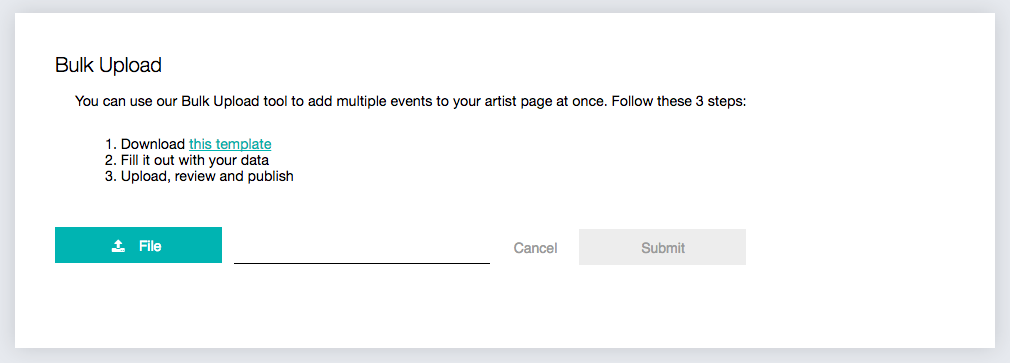Click the word 'template' in the teal link
Viewport: 1010px width, 363px height.
coord(243,144)
